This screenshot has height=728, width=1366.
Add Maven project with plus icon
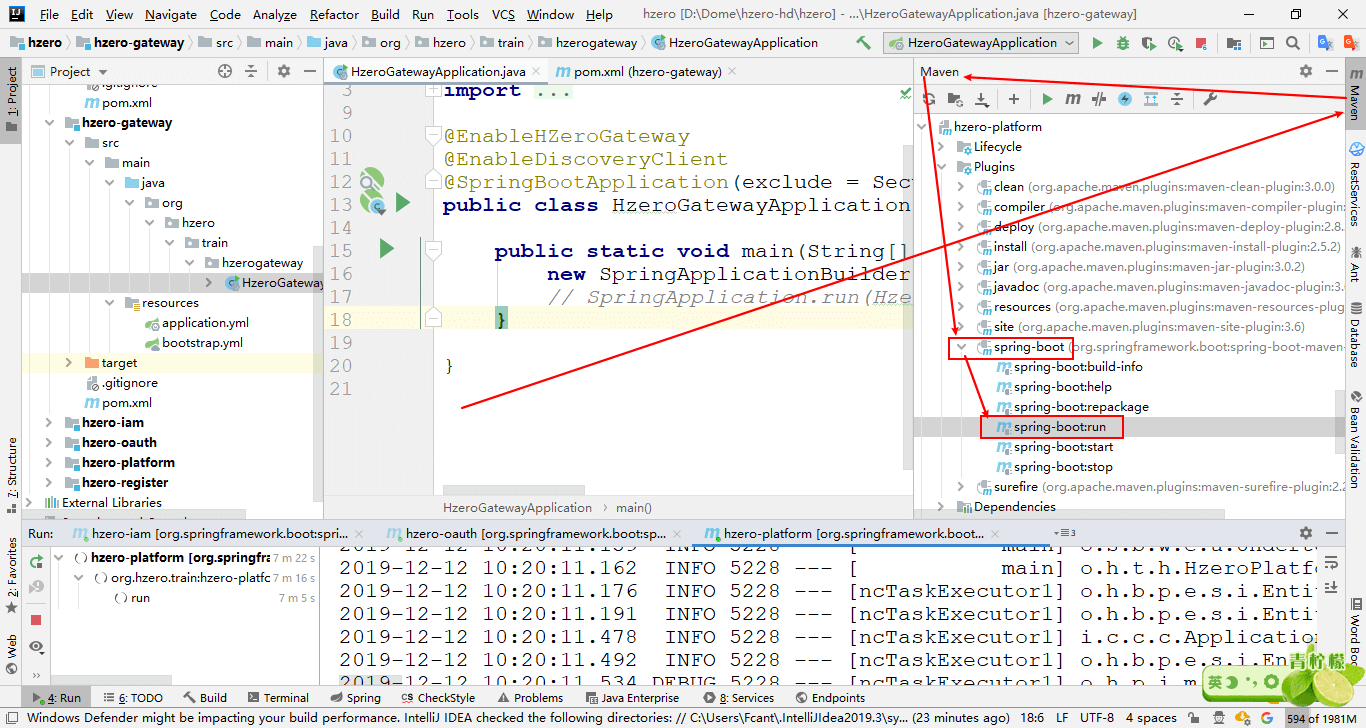tap(1013, 99)
